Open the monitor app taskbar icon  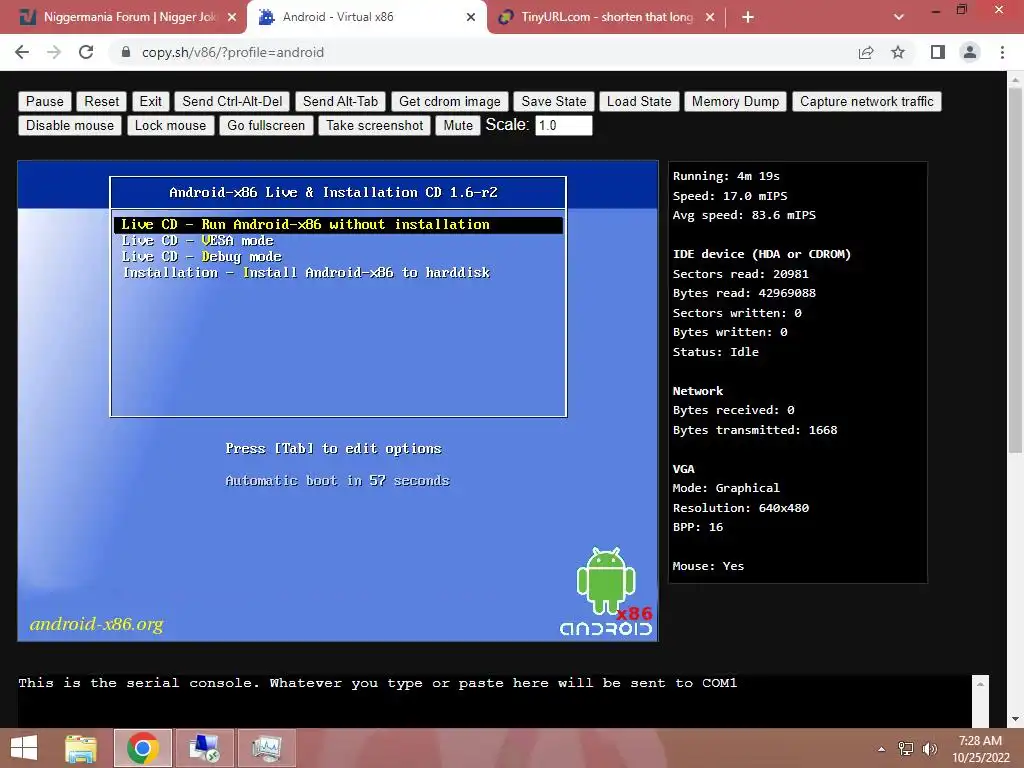266,748
